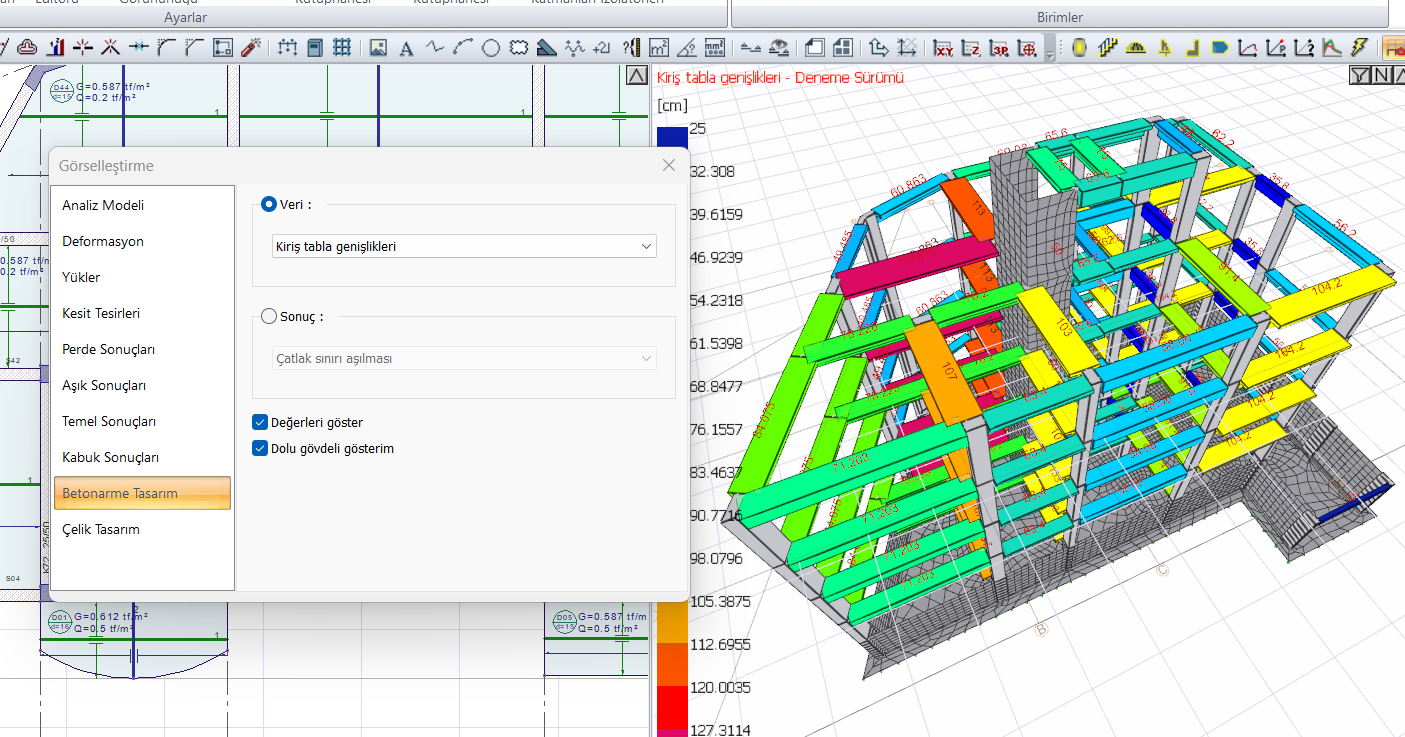This screenshot has width=1405, height=737.
Task: Click the N button in 3D view corner
Action: [1379, 75]
